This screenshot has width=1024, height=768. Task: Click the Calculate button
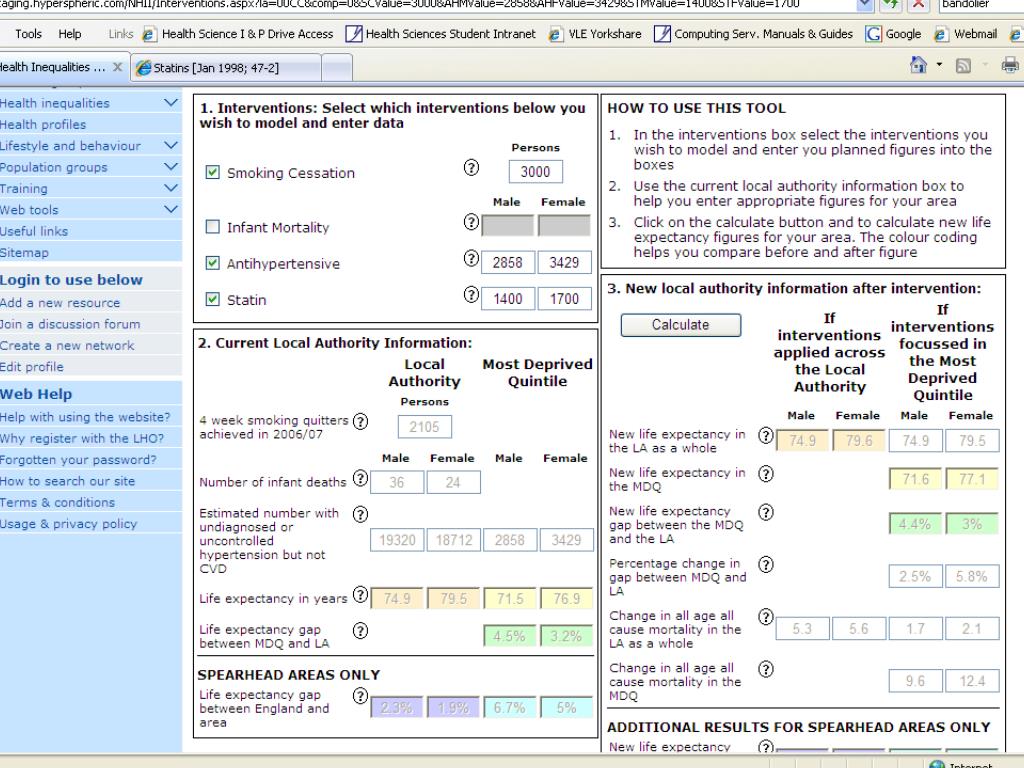point(680,325)
